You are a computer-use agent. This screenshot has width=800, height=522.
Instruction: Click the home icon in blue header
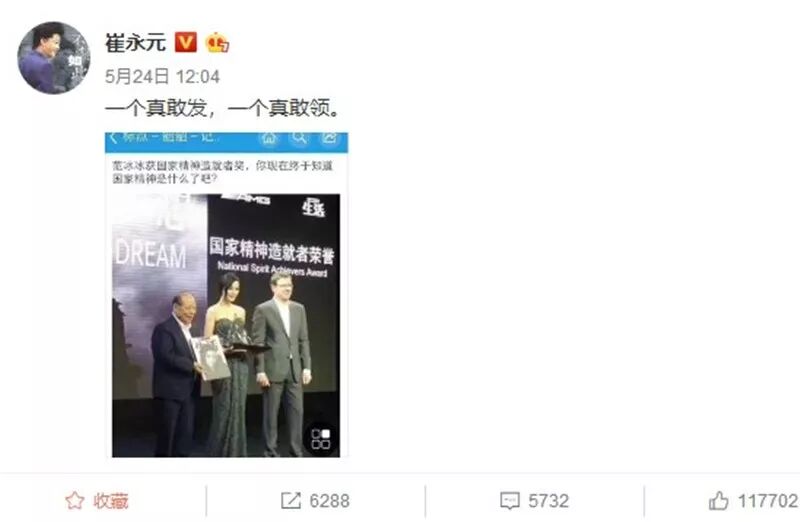(x=269, y=138)
